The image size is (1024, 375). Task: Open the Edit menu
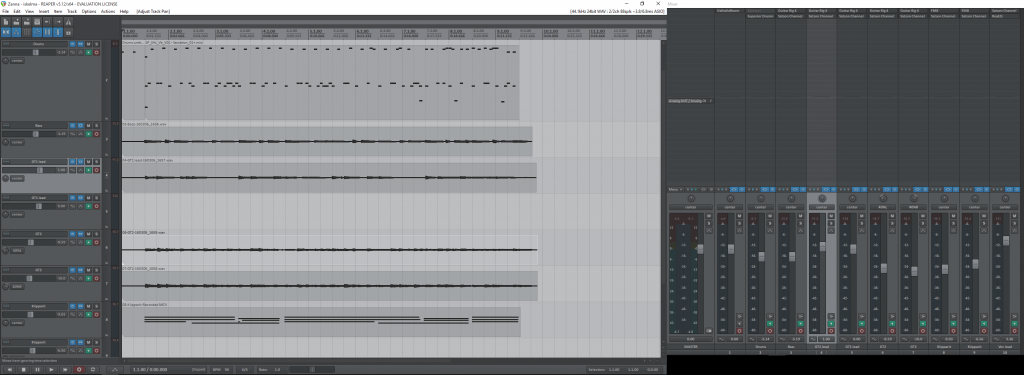[x=16, y=11]
